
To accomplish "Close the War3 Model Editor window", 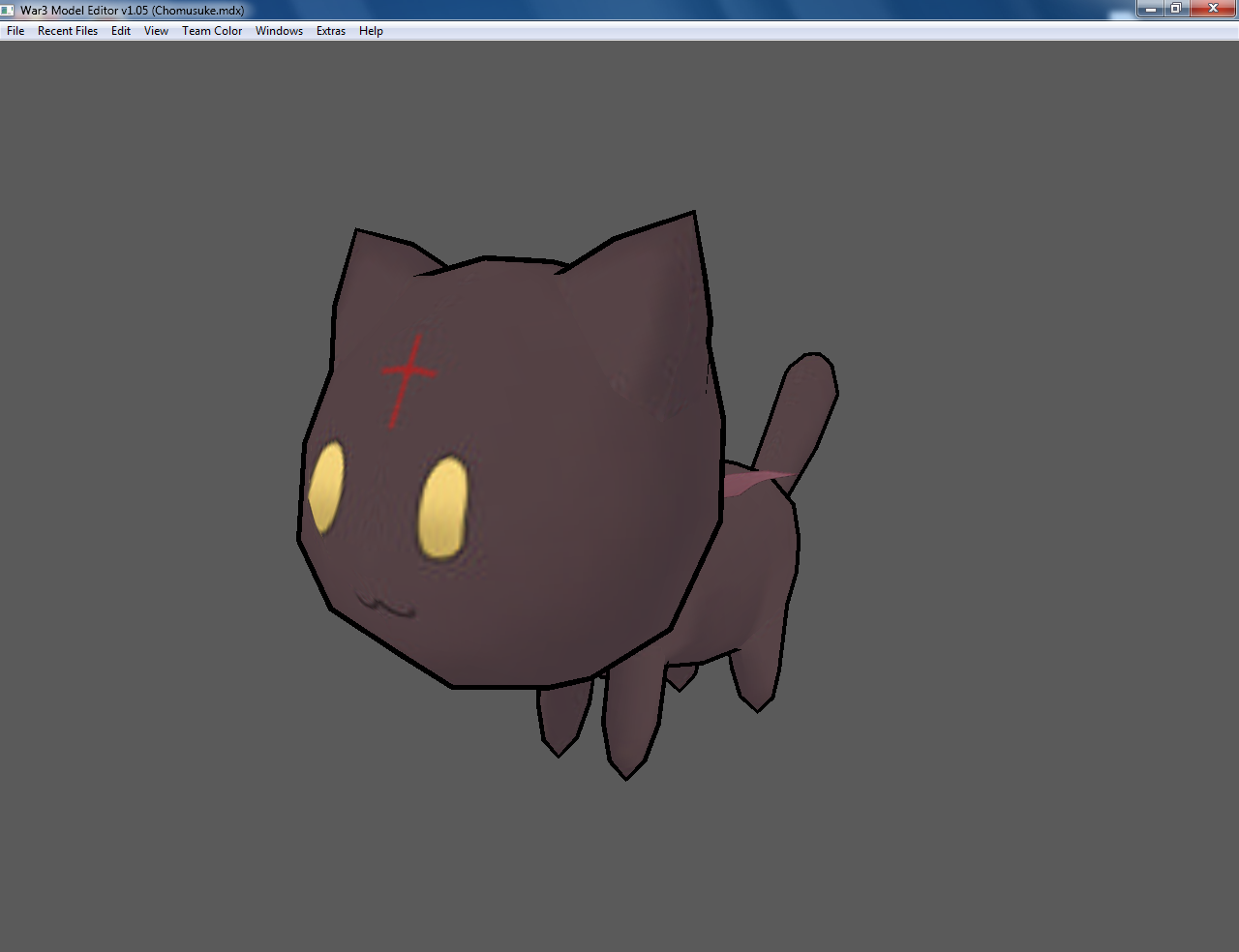I will [x=1213, y=9].
